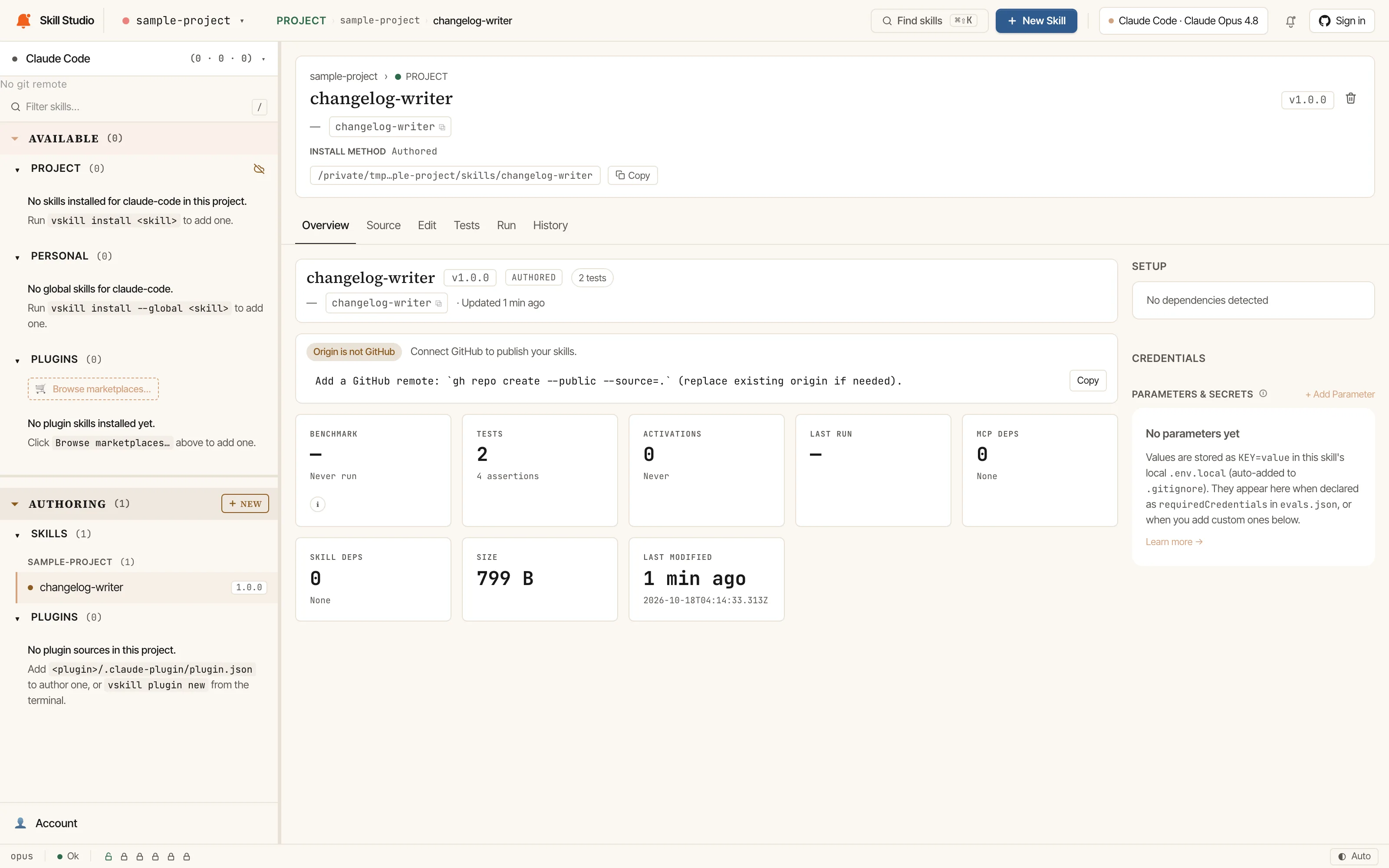
Task: Go to the Run tab
Action: click(506, 226)
